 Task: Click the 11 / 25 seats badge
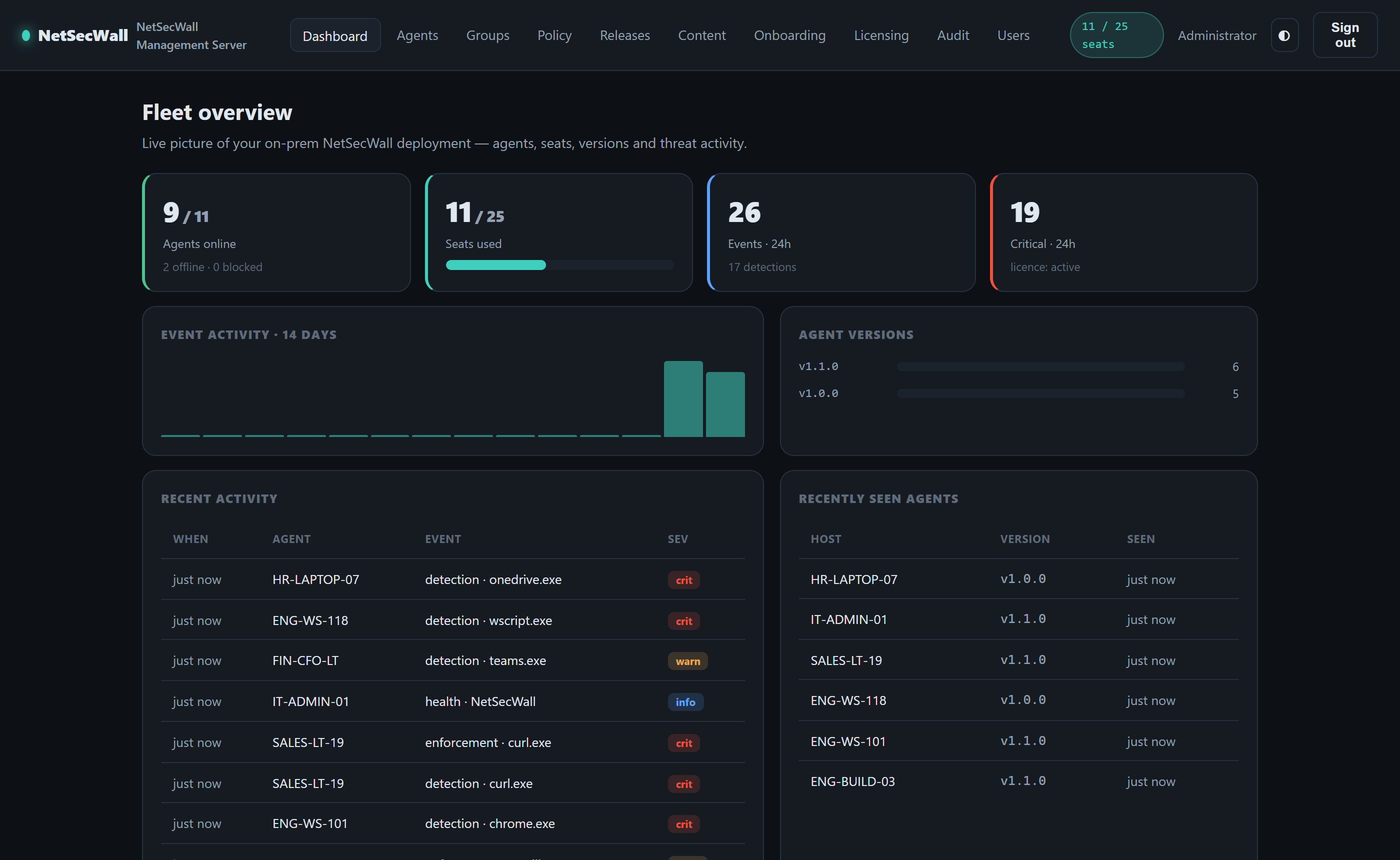[x=1116, y=35]
